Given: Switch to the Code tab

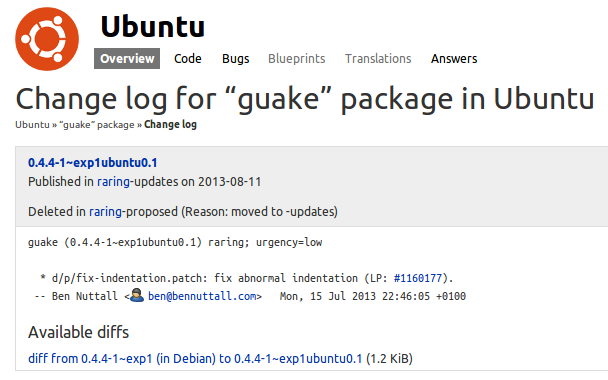Looking at the screenshot, I should coord(188,59).
